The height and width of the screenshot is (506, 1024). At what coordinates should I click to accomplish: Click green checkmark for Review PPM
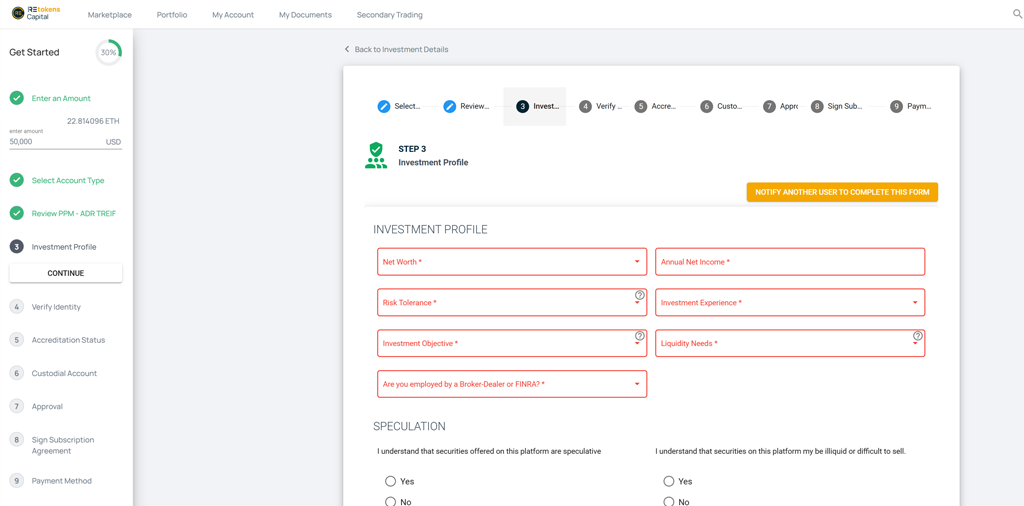pyautogui.click(x=17, y=213)
